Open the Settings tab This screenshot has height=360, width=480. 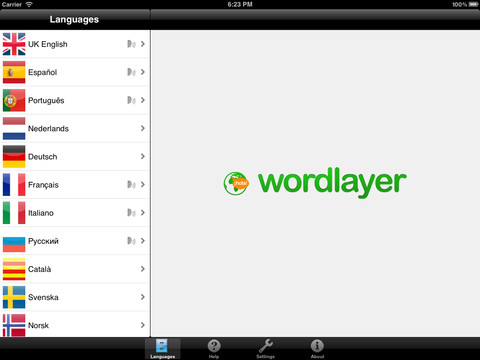coord(266,349)
